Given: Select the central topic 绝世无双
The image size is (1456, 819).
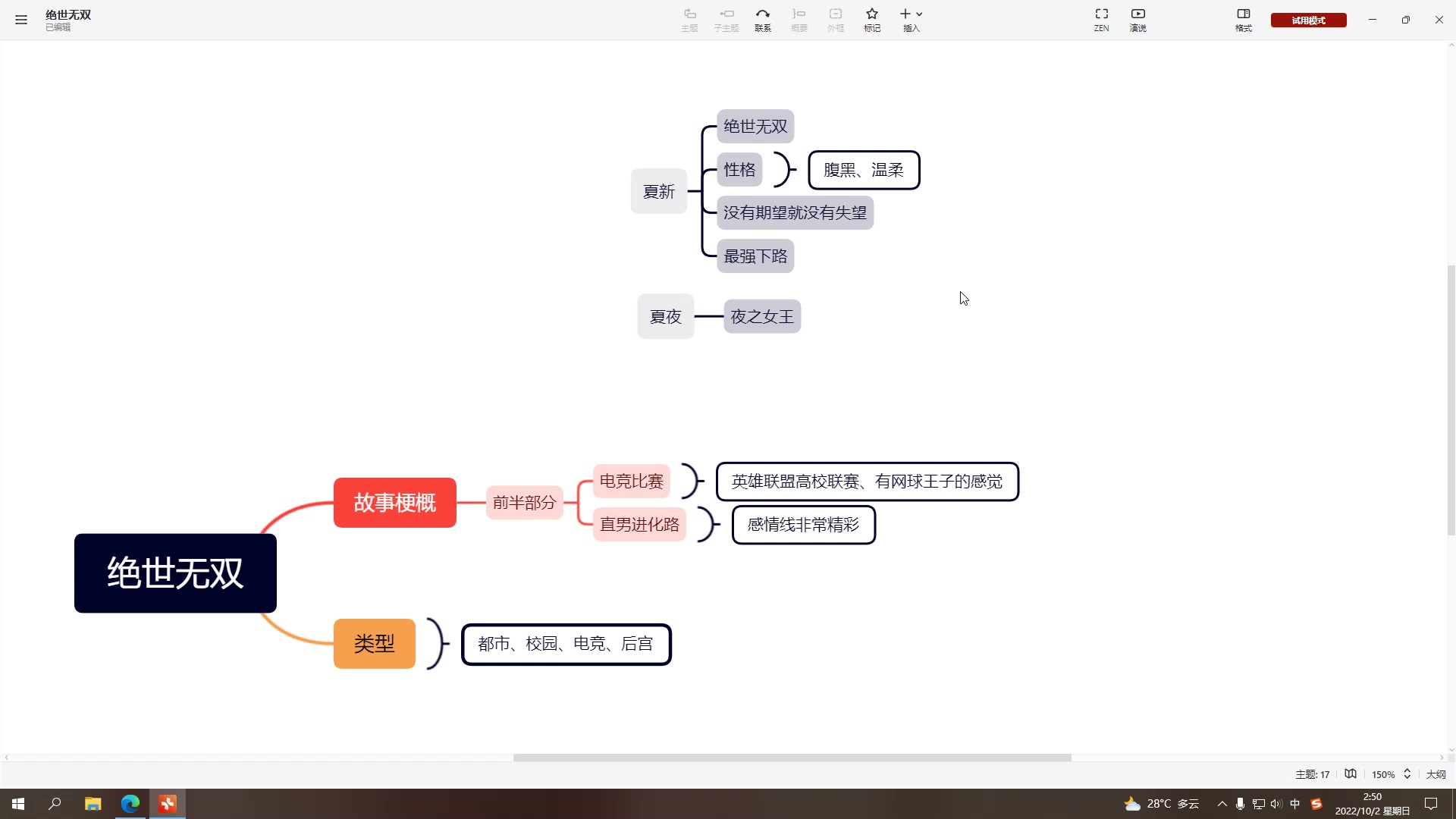Looking at the screenshot, I should [x=175, y=573].
